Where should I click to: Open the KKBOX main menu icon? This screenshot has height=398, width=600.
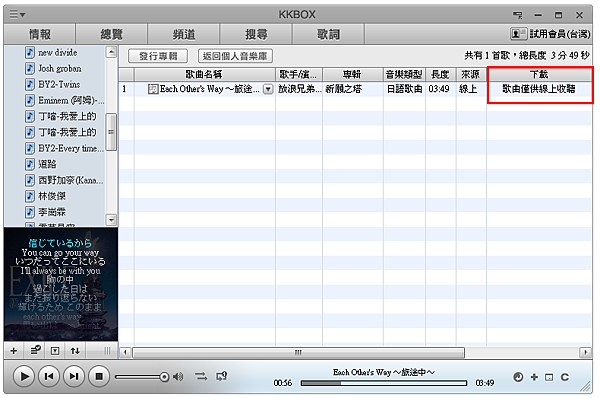(17, 15)
